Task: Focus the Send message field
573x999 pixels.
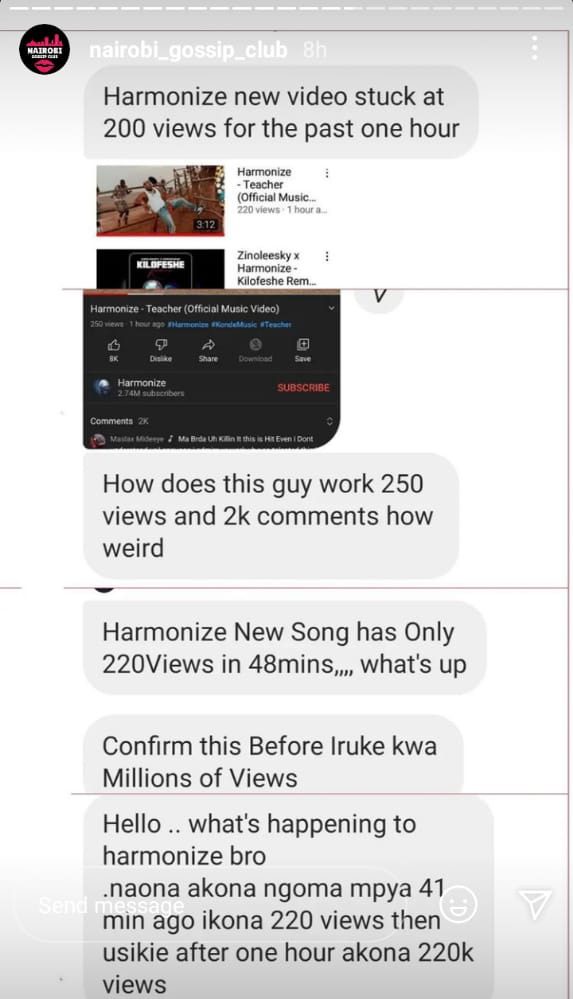Action: click(x=210, y=905)
